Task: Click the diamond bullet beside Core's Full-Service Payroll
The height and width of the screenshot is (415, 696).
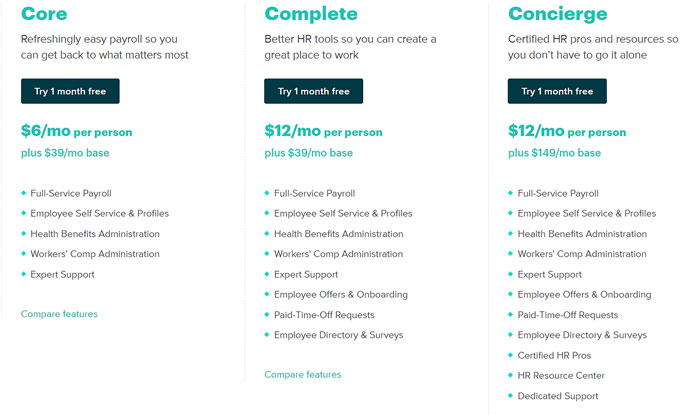Action: click(x=24, y=193)
